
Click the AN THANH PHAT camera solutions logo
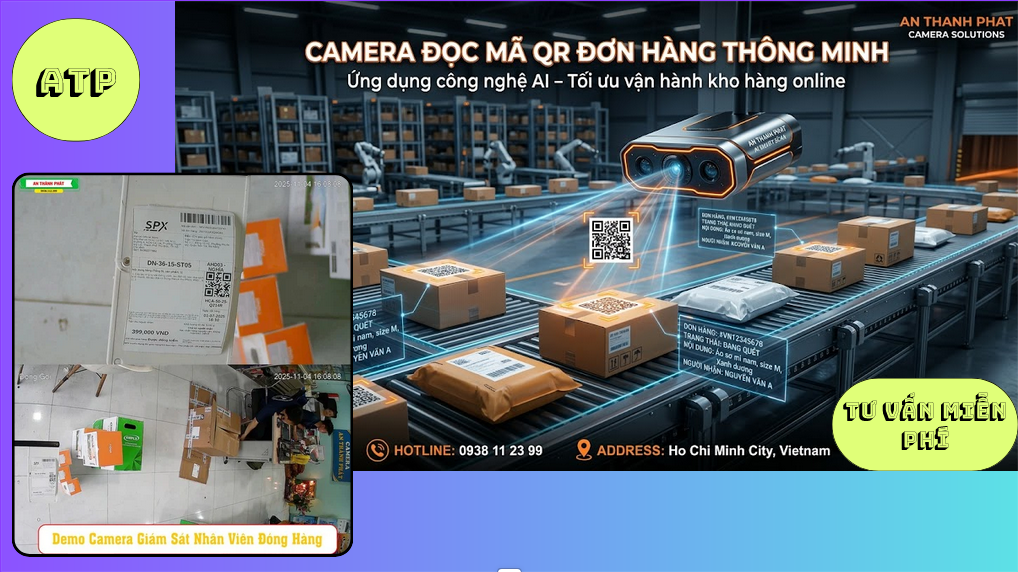[x=956, y=27]
